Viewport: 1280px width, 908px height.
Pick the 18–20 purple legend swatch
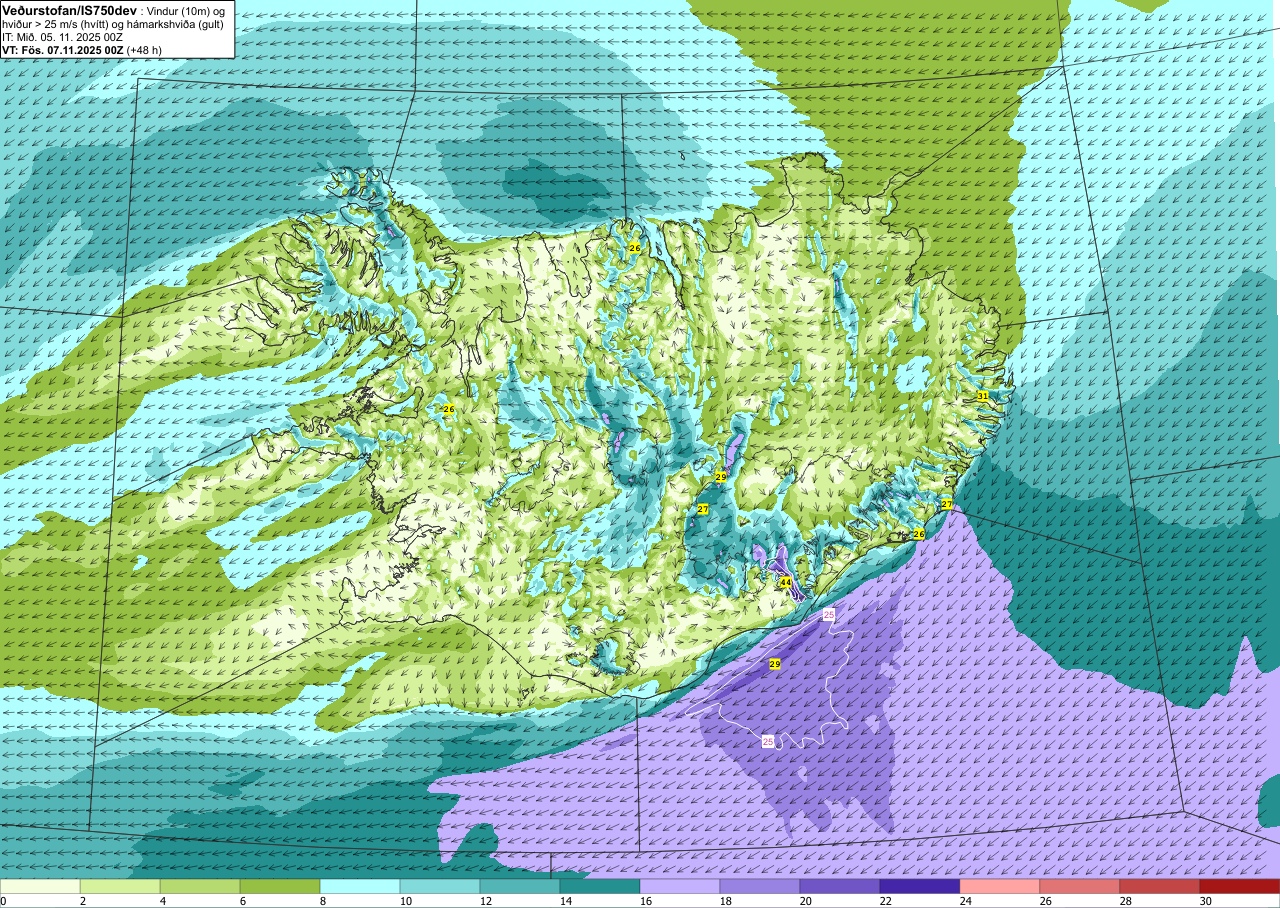(760, 886)
